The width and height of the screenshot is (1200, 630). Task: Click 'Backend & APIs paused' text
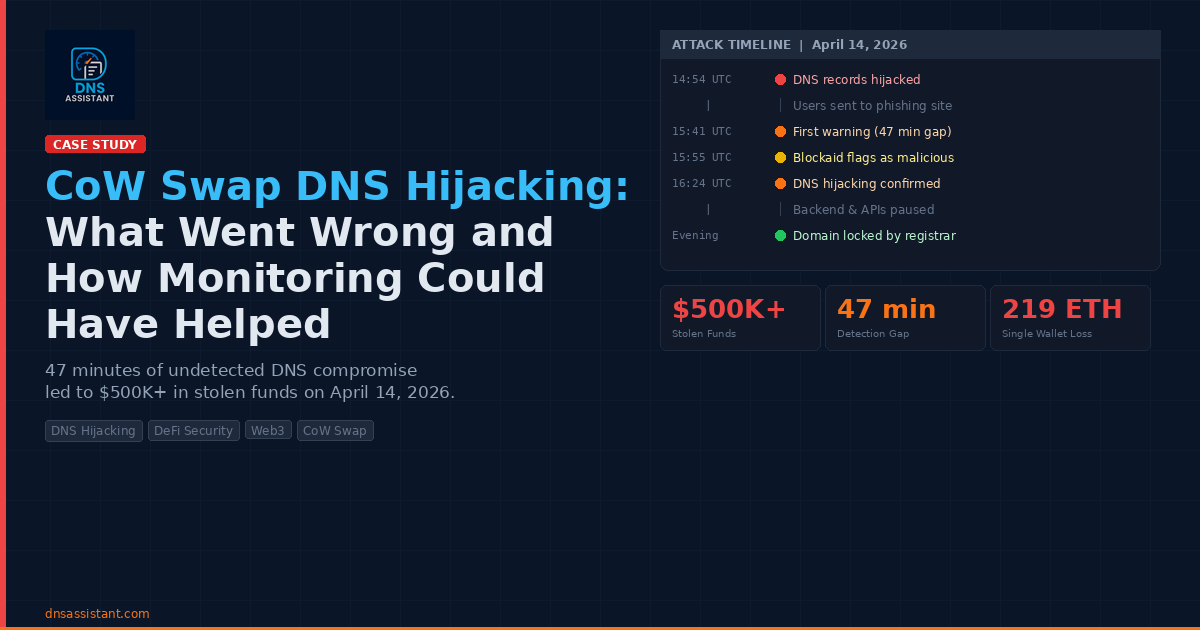[x=863, y=210]
